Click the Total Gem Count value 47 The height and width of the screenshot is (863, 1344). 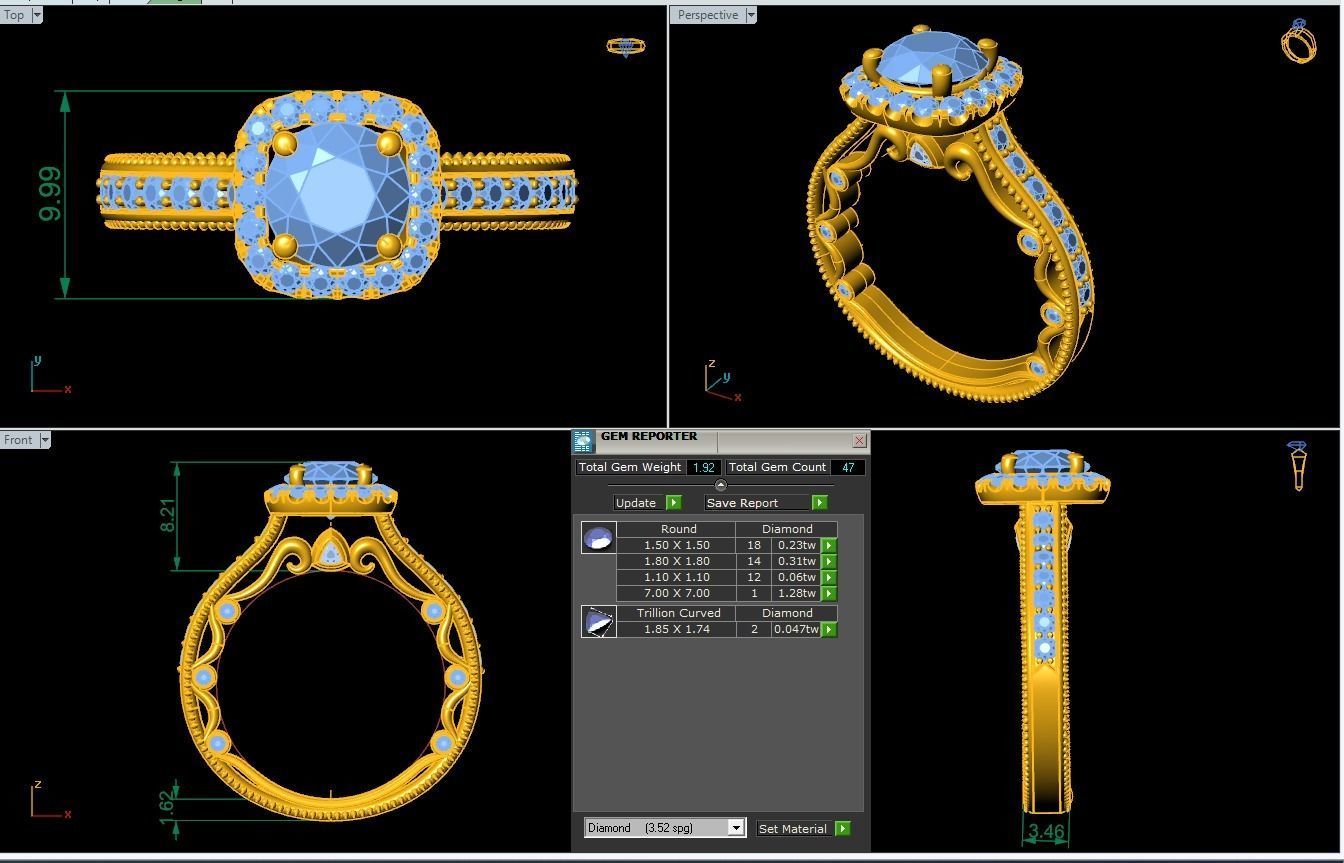[848, 467]
